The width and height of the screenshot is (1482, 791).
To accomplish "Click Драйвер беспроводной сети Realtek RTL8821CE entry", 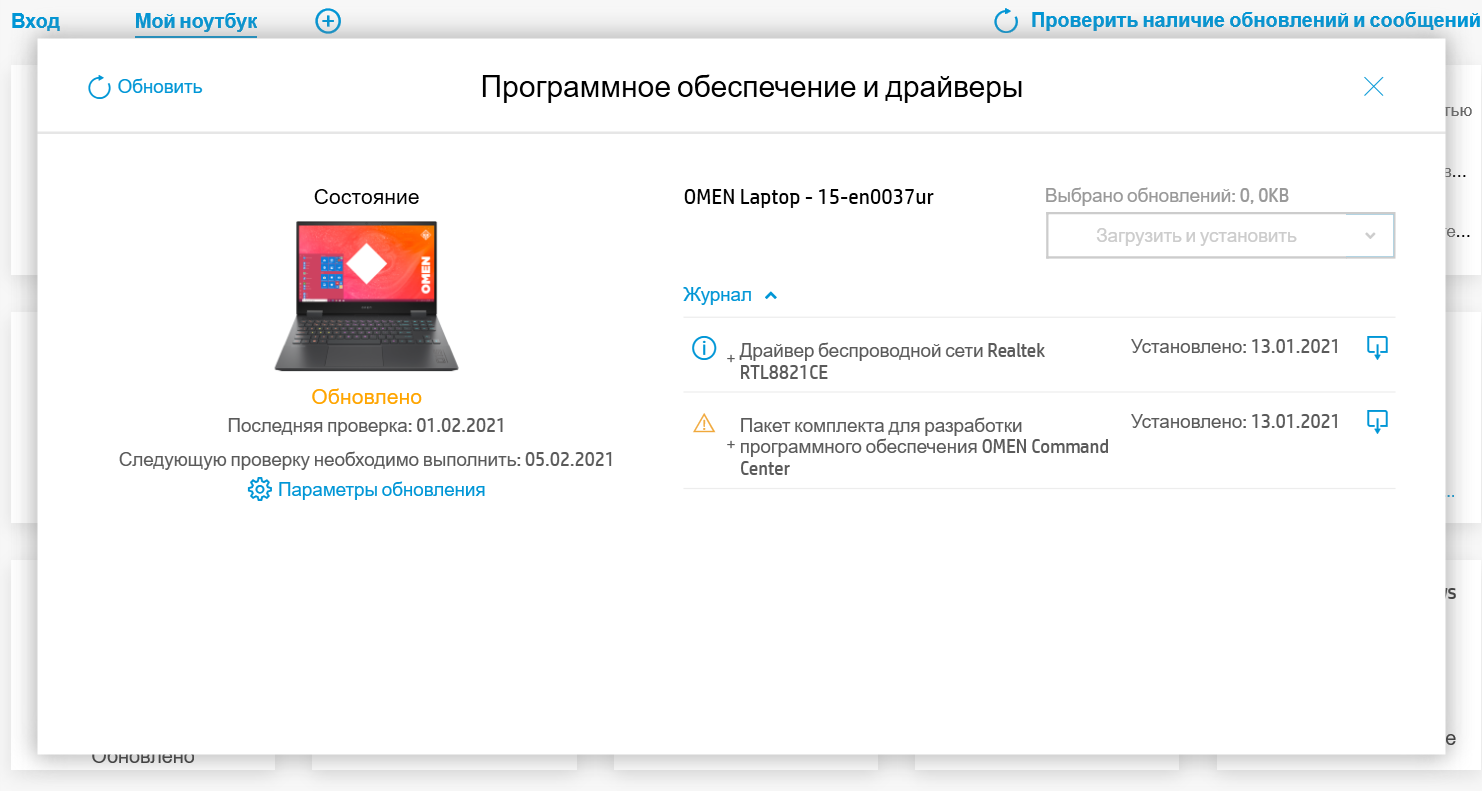I will coord(892,361).
